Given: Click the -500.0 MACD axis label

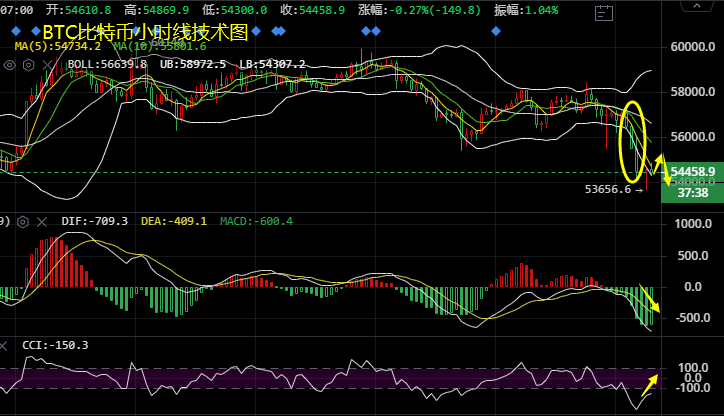Looking at the screenshot, I should [x=693, y=318].
